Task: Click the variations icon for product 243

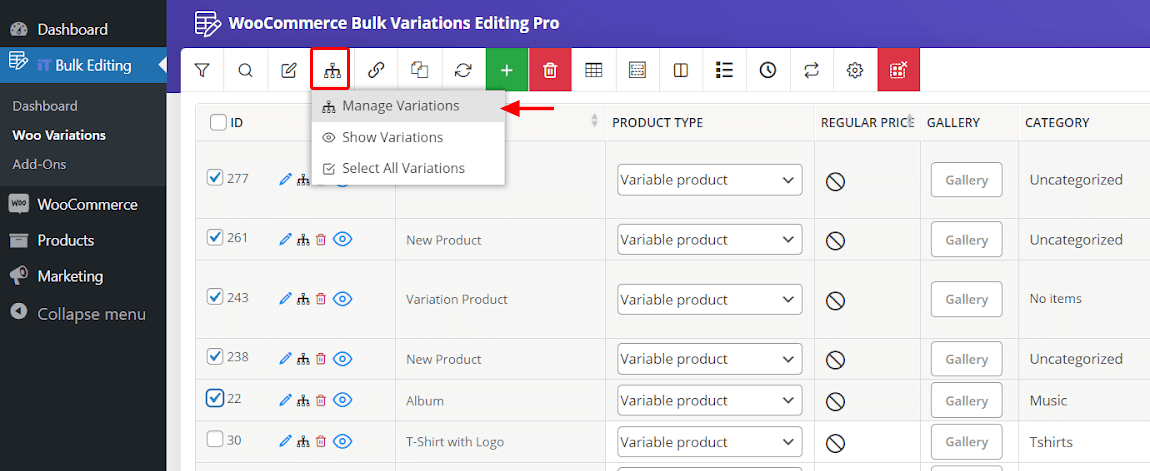Action: click(303, 299)
